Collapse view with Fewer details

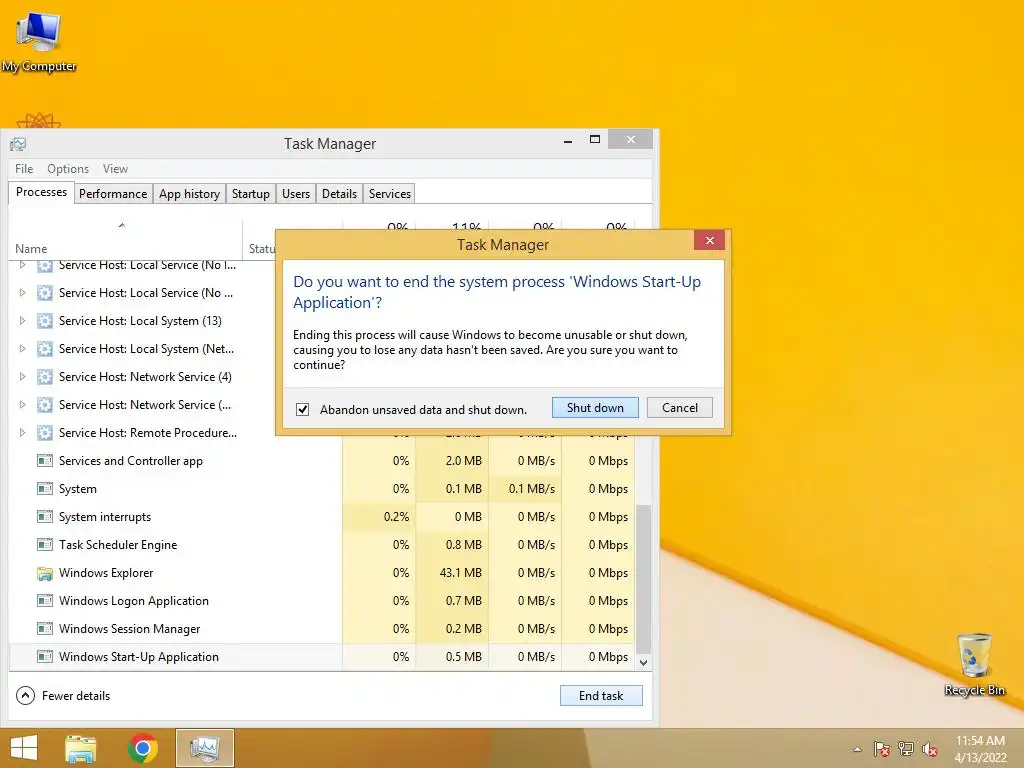[63, 696]
